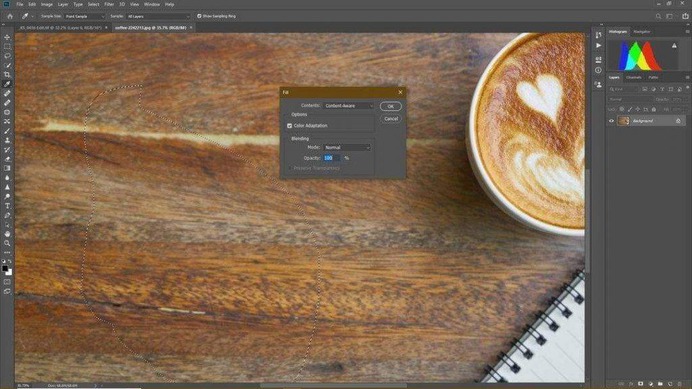Image resolution: width=692 pixels, height=389 pixels.
Task: Select the Eraser tool
Action: coord(7,159)
